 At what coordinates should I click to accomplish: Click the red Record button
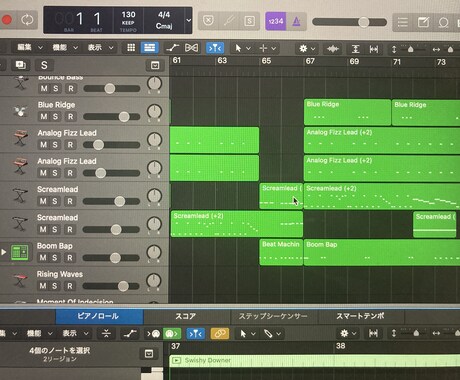coord(6,20)
